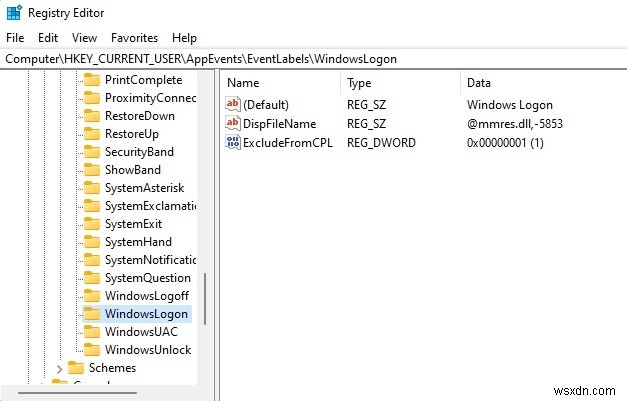Image resolution: width=627 pixels, height=401 pixels.
Task: Select the SystemQuestion folder icon
Action: [92, 278]
